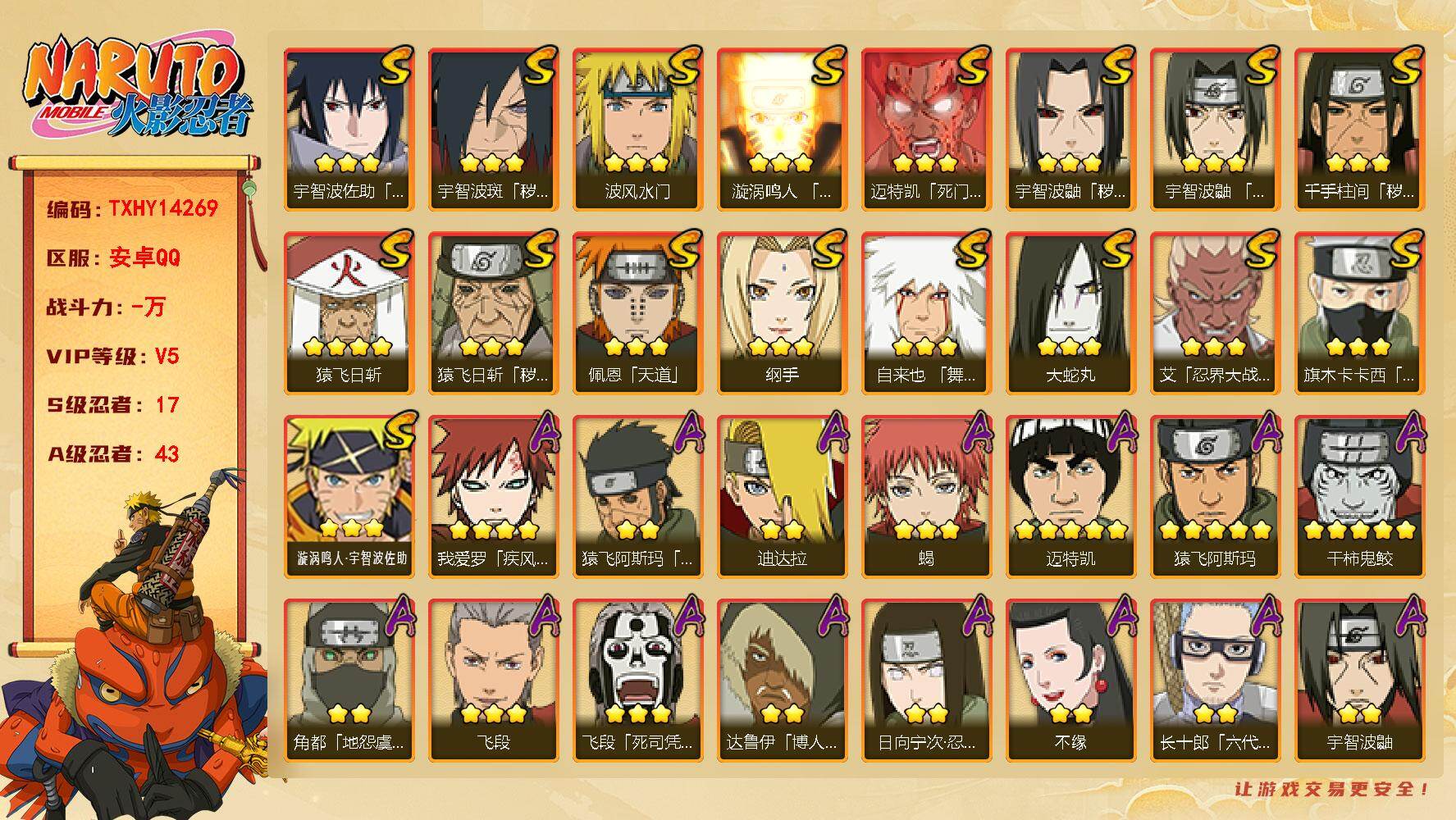Choose the 大蛇丸 ninja portrait

1070,312
